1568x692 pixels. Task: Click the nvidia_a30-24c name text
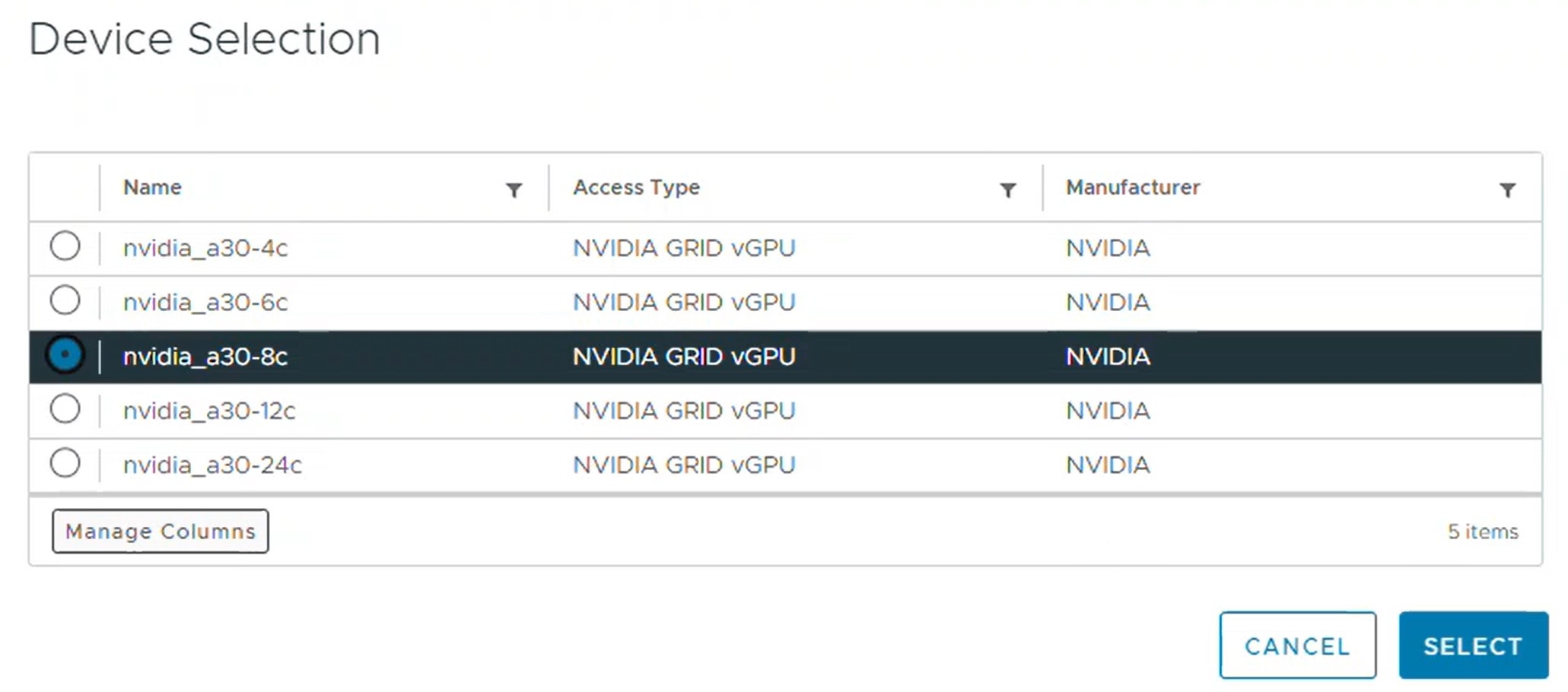point(212,465)
